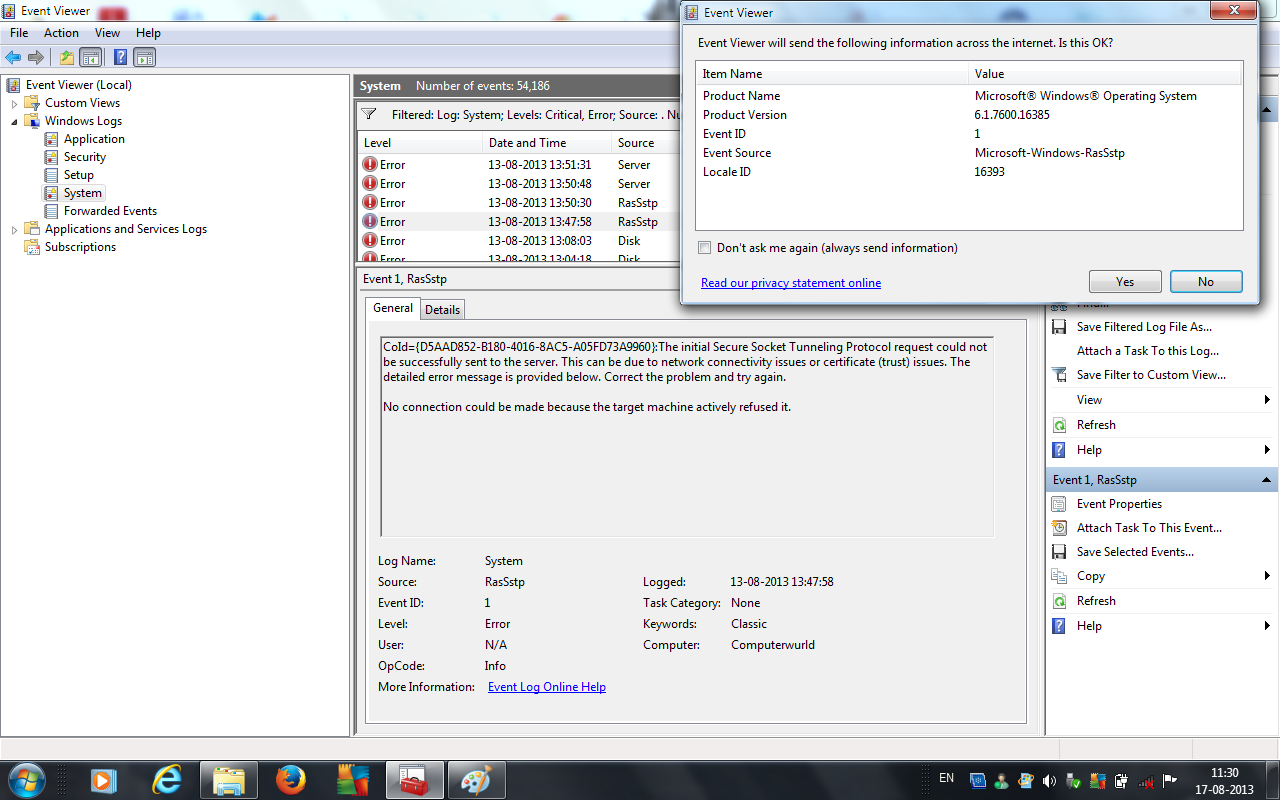Collapse the Event 1, RasSstp actions section
The image size is (1280, 800).
pos(1267,480)
